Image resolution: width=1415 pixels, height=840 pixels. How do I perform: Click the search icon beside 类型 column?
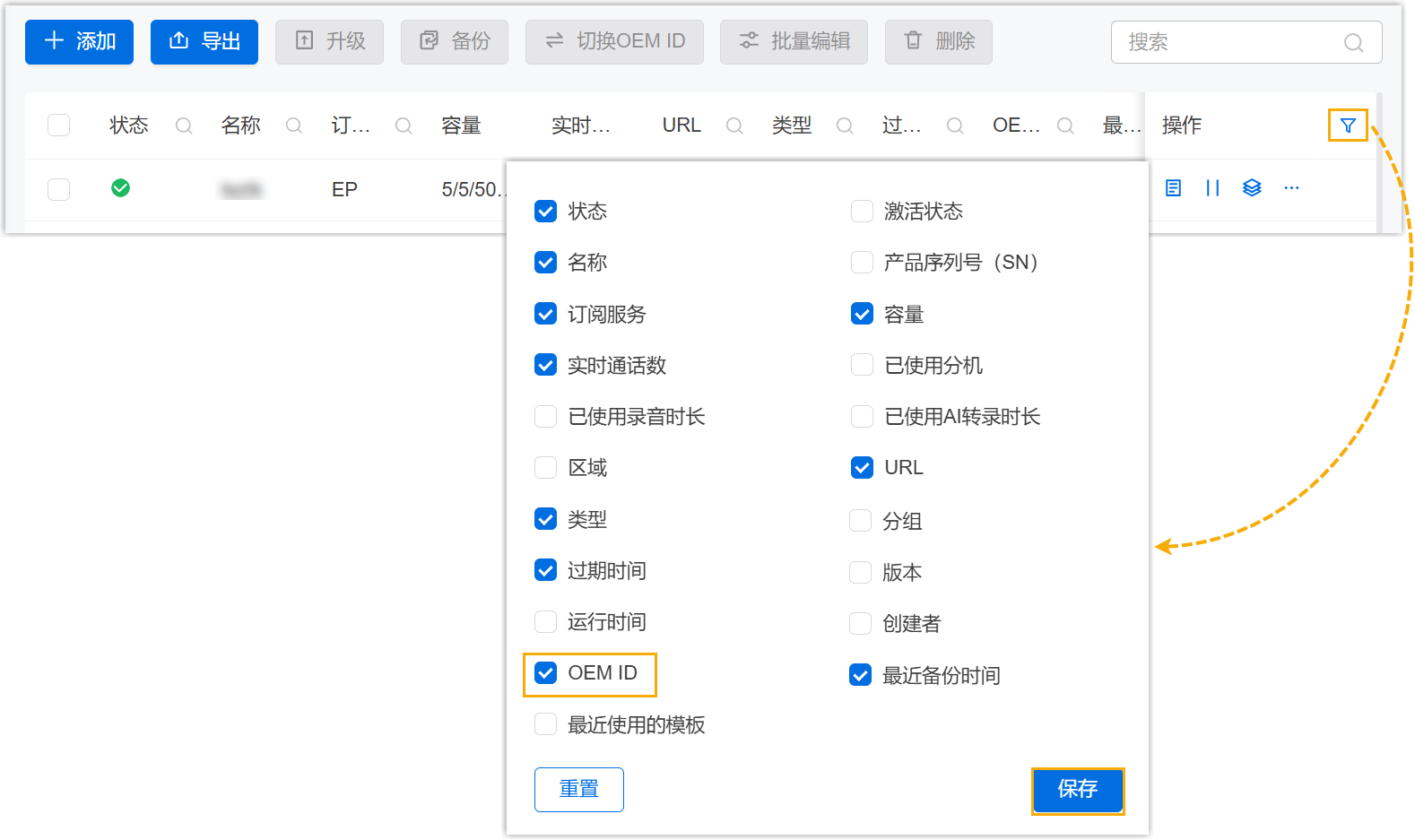845,126
